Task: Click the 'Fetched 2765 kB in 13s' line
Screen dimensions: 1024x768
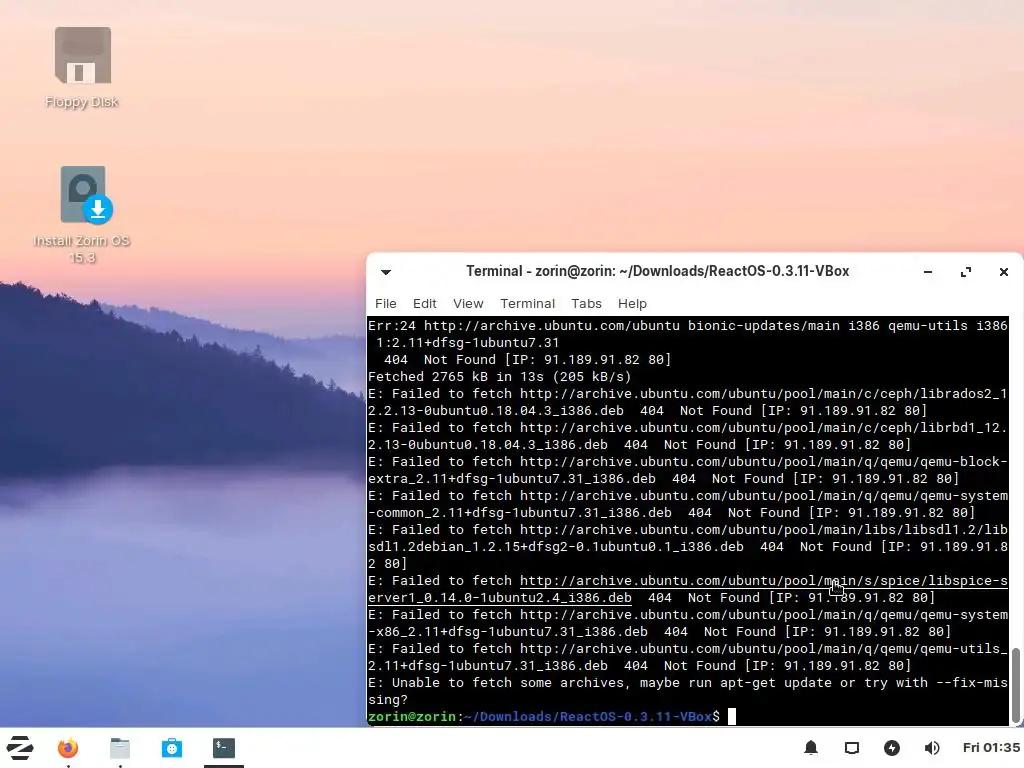Action: coord(500,377)
